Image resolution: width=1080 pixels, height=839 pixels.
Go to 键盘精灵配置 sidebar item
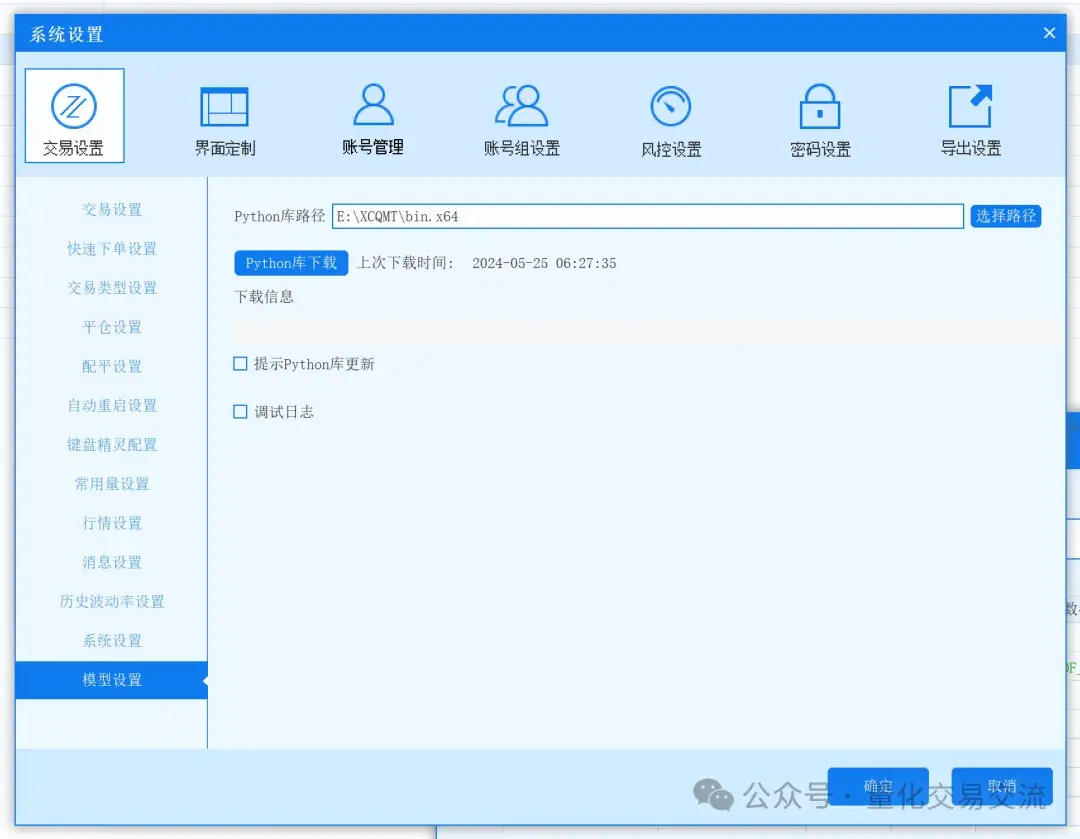[x=112, y=444]
